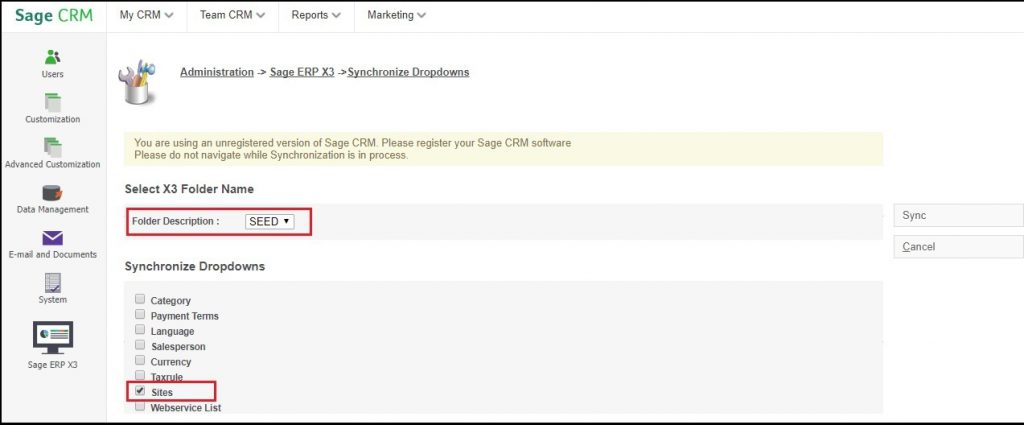This screenshot has width=1024, height=425.
Task: Expand the Reports menu
Action: tap(316, 15)
